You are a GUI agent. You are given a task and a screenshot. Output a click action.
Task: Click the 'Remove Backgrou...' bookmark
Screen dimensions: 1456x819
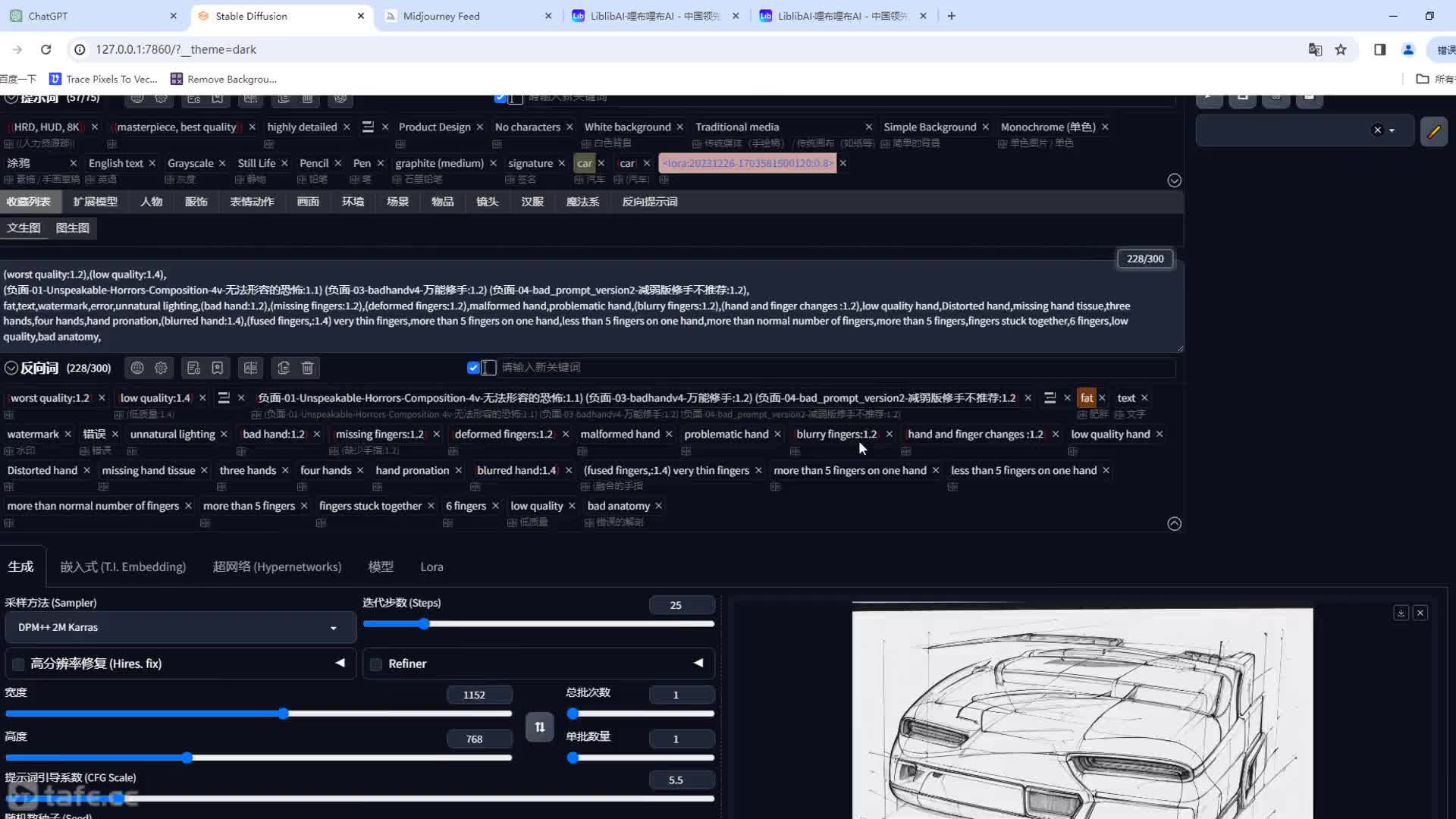coord(224,79)
